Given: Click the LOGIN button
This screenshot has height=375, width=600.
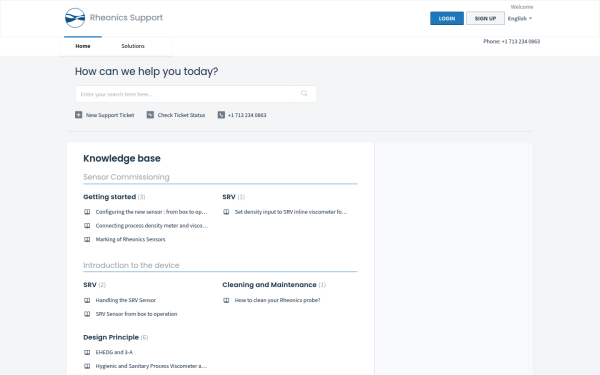Looking at the screenshot, I should pos(447,18).
